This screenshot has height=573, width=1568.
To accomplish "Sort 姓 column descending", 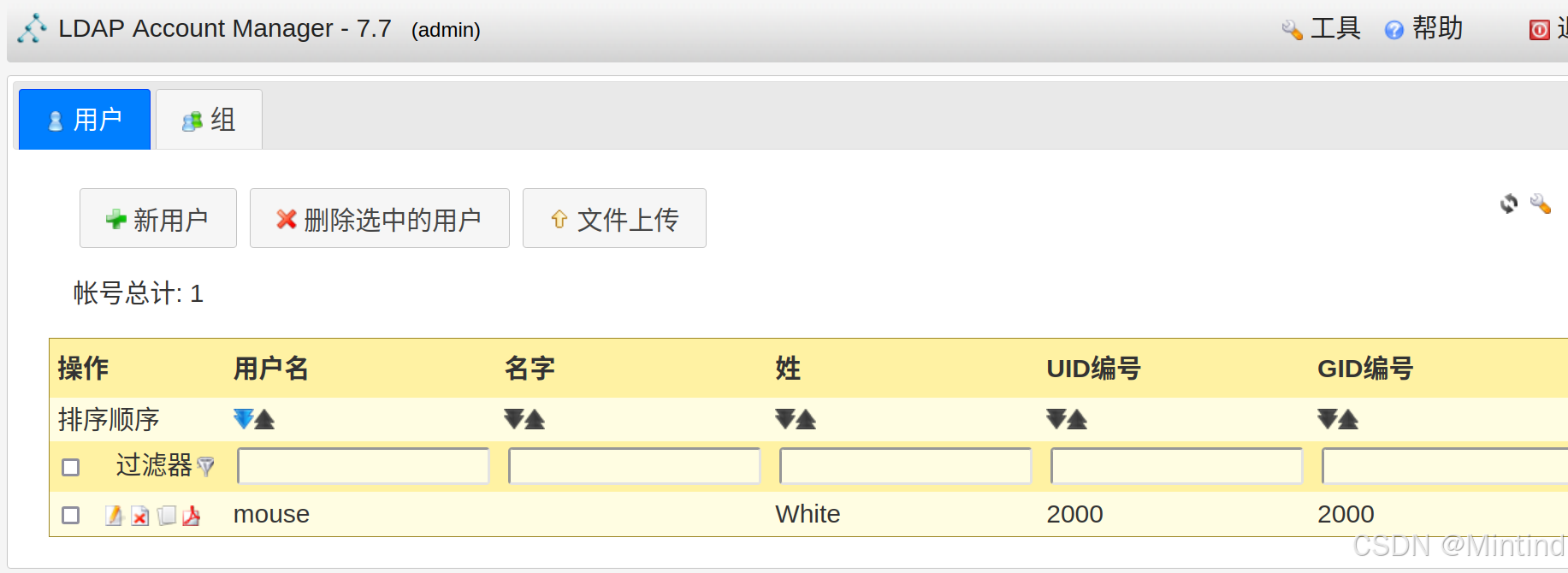I will pos(784,419).
